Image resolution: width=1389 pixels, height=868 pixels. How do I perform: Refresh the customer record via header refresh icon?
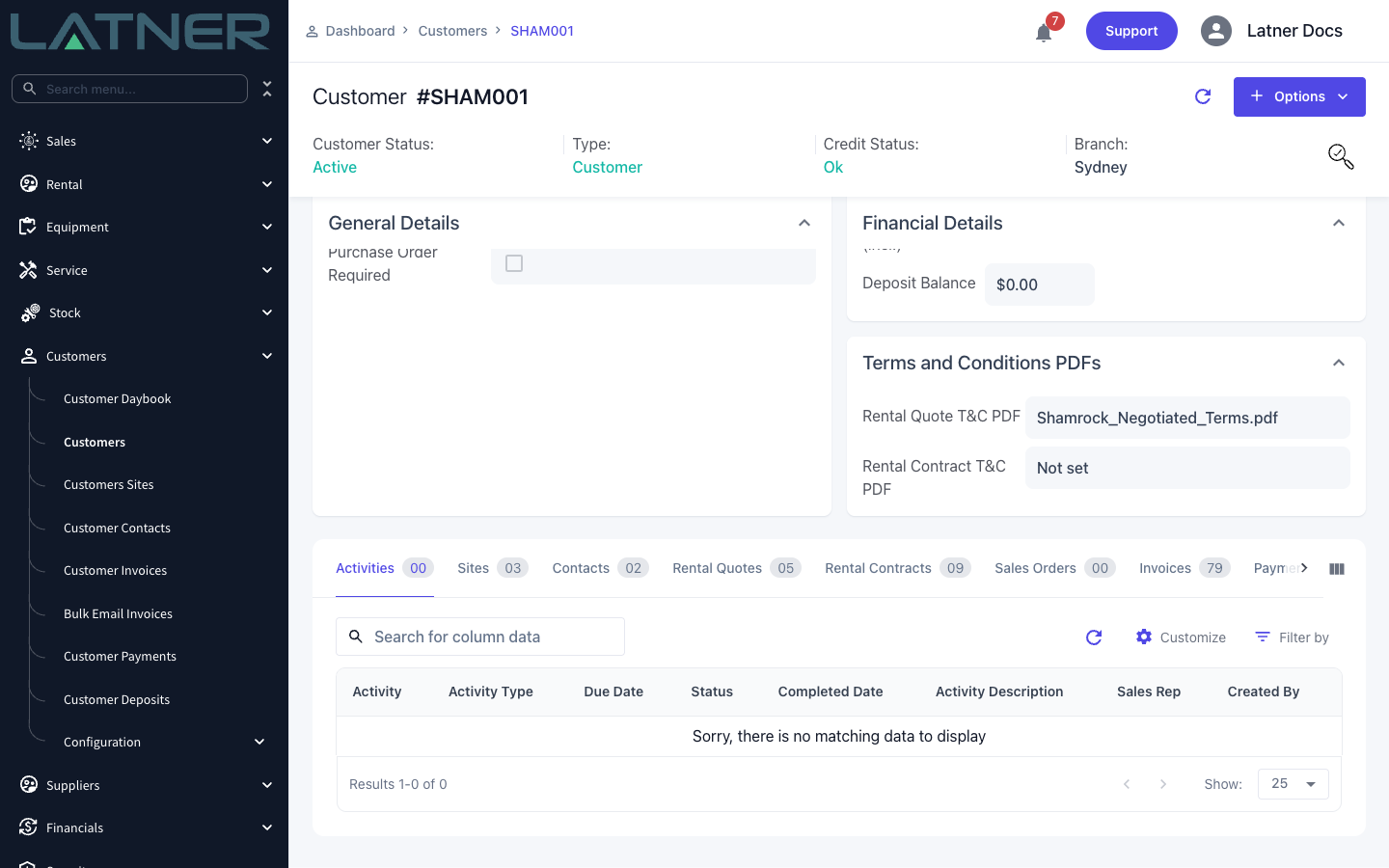tap(1203, 96)
